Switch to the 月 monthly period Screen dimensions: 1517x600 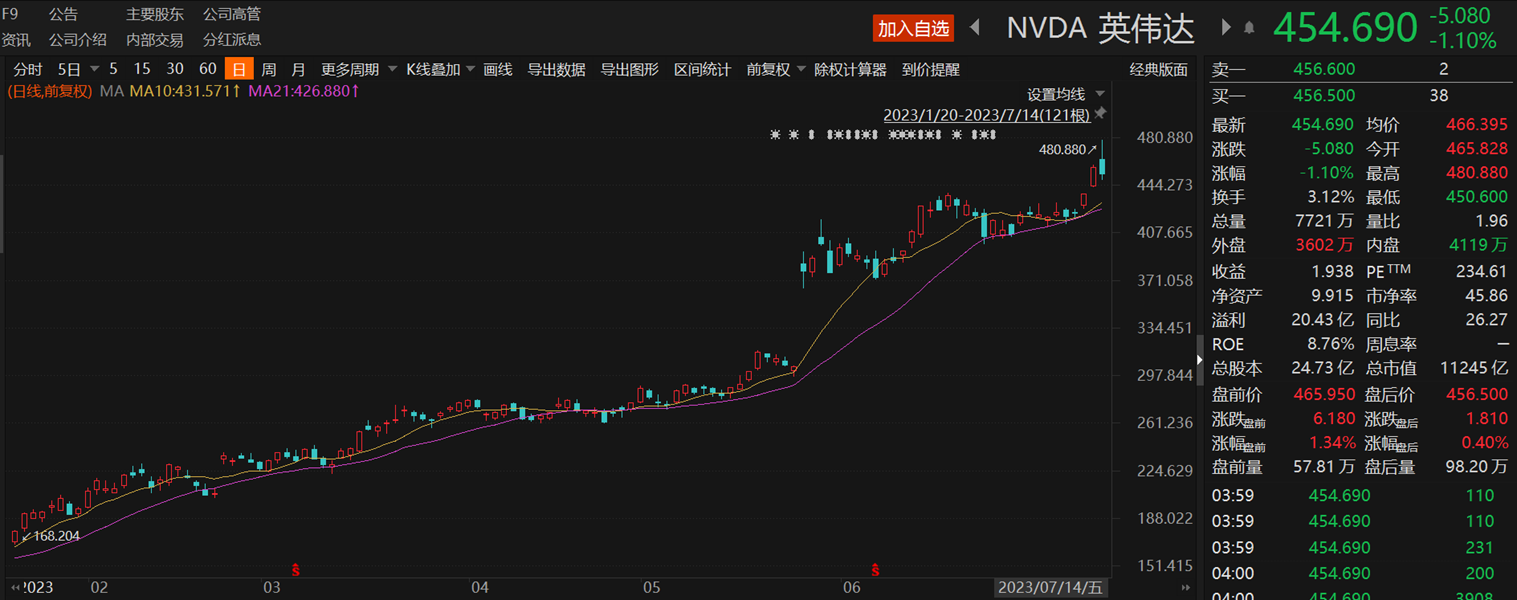tap(298, 69)
